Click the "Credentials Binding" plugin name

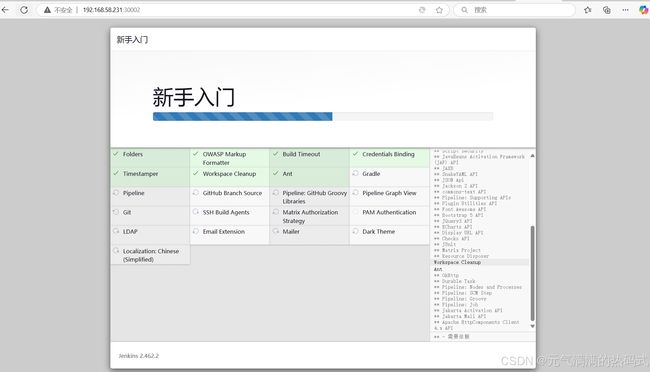pyautogui.click(x=388, y=154)
